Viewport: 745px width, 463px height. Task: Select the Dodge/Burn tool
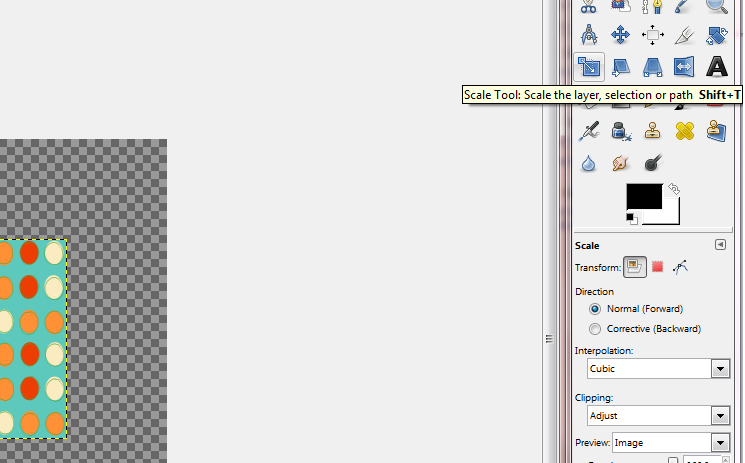pyautogui.click(x=652, y=163)
